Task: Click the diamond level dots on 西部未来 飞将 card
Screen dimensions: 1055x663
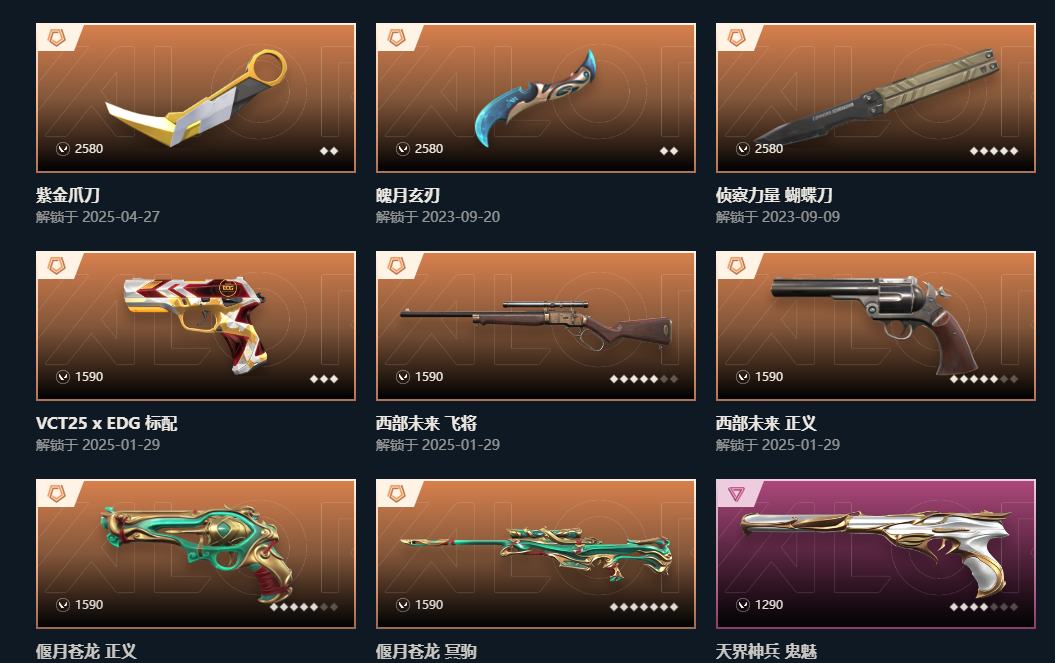Action: (643, 379)
